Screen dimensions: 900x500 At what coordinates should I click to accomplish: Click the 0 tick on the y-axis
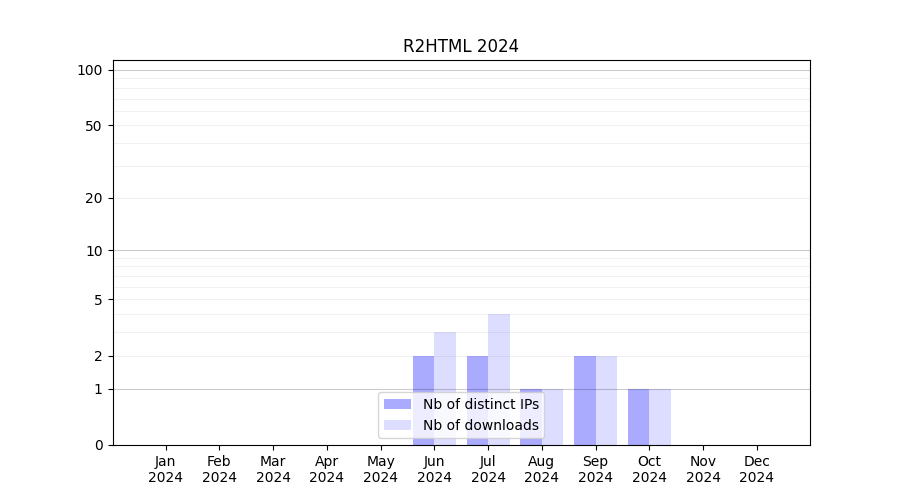coord(98,445)
